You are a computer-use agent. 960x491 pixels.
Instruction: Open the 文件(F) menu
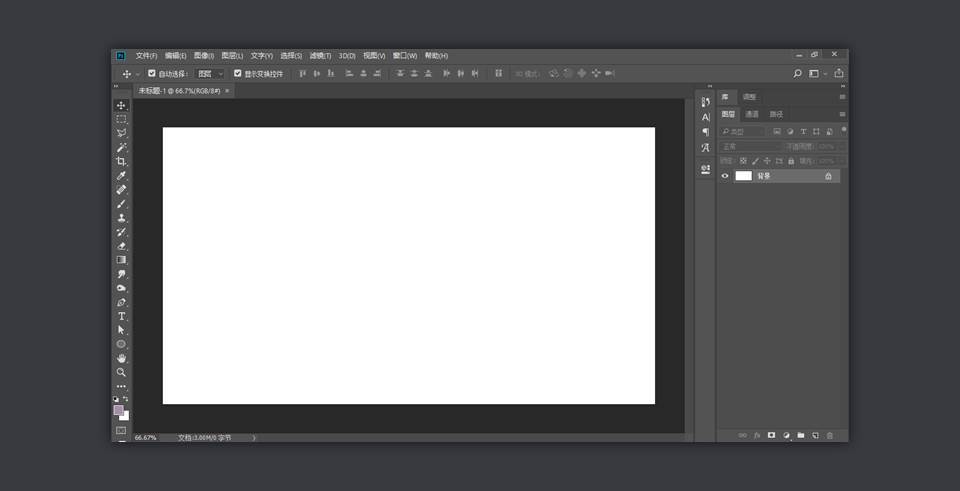tap(146, 56)
